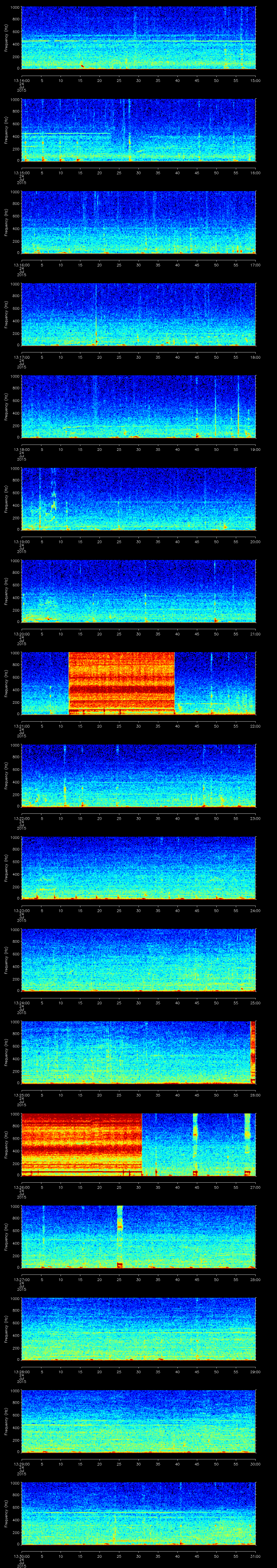Screen dimensions: 277x1568
Task: Click the 13:20:00 start time label
Action: [21, 634]
